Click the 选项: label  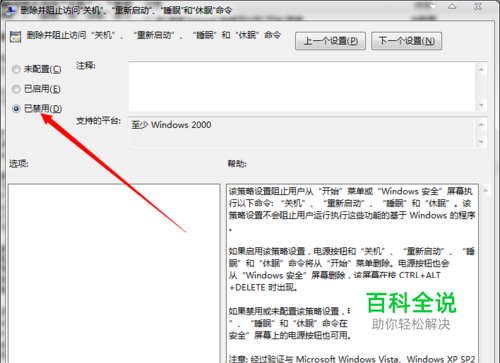pos(19,164)
